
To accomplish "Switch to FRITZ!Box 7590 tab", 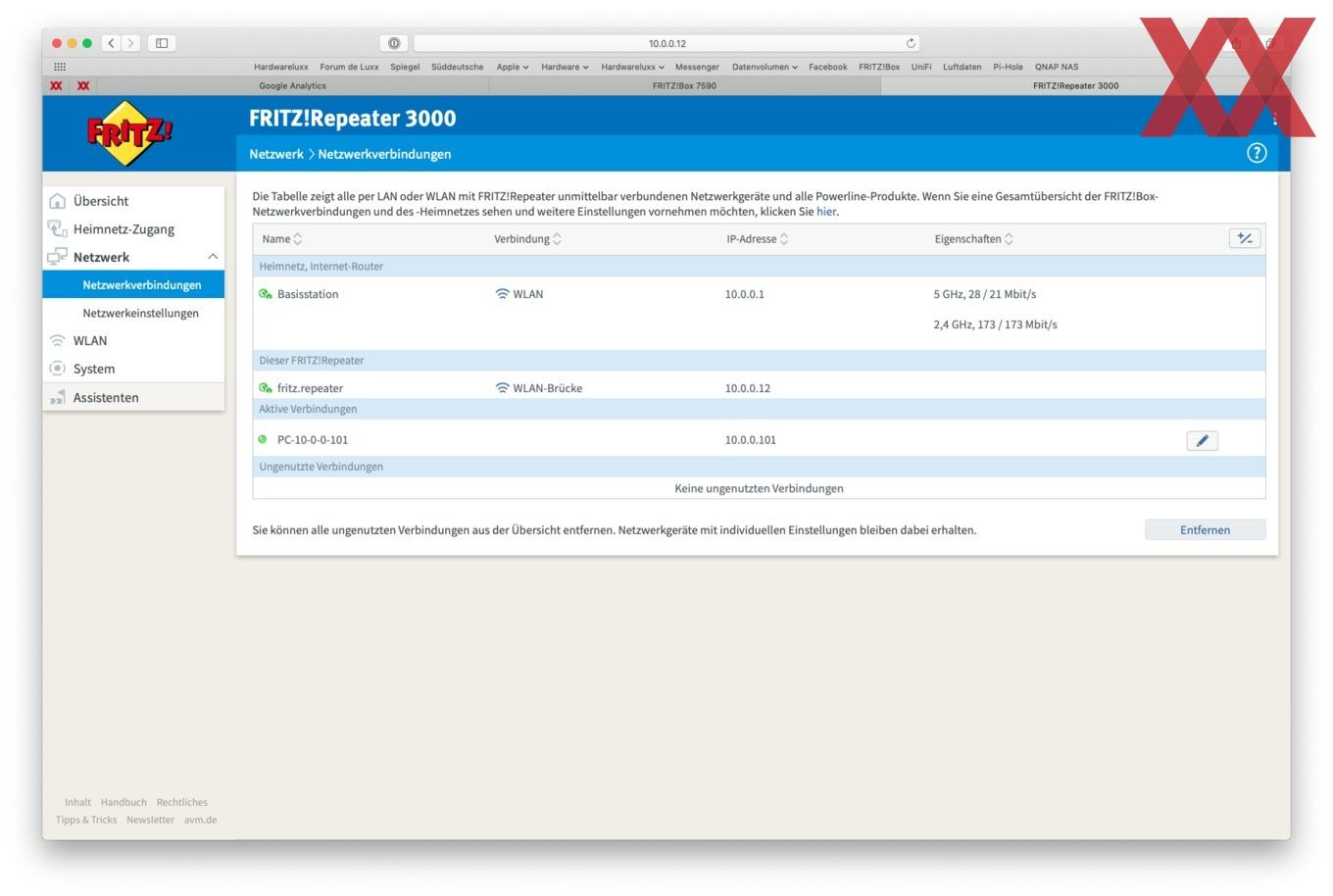I will pos(684,85).
